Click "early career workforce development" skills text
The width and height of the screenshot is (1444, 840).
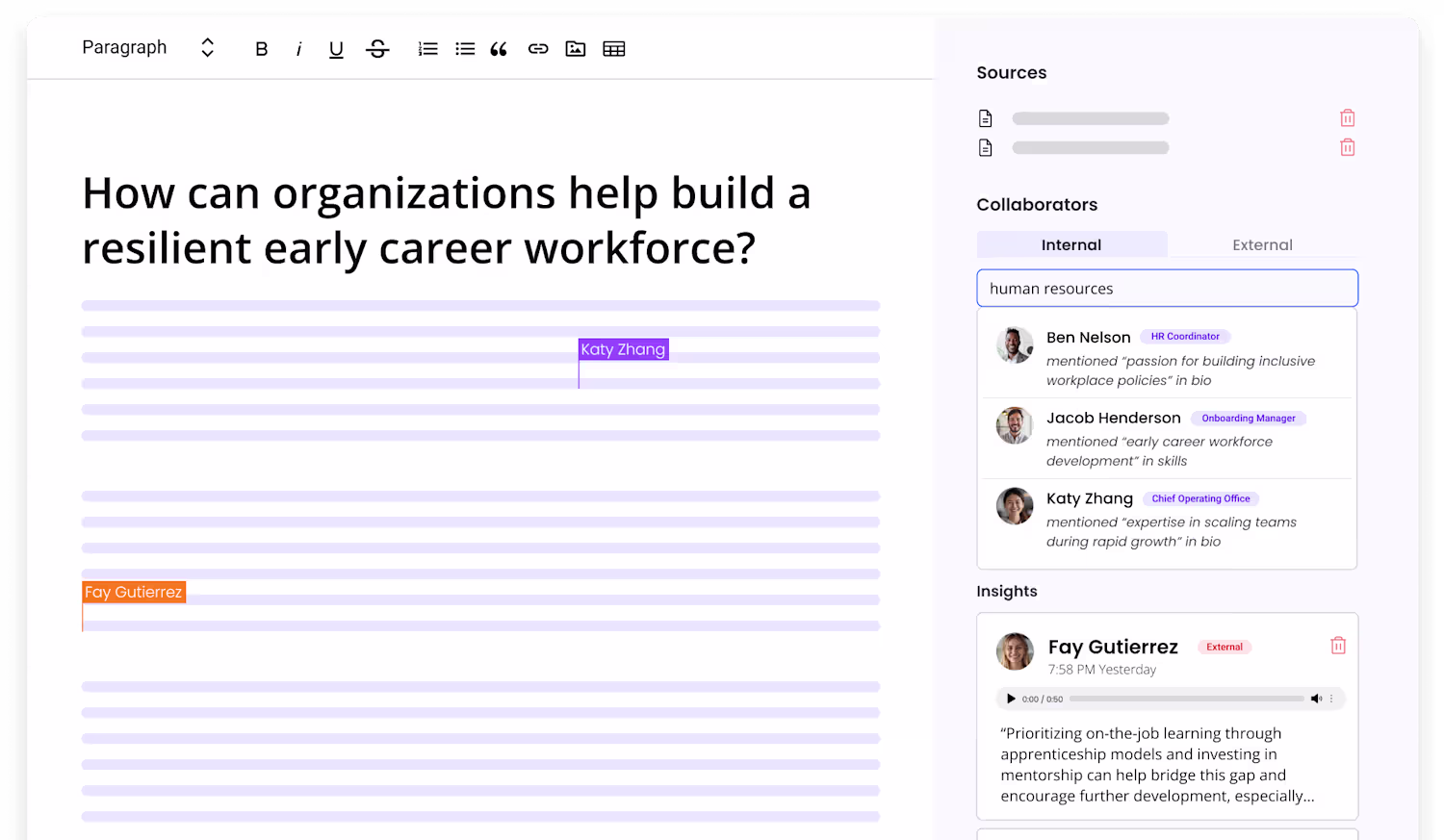coord(1159,451)
